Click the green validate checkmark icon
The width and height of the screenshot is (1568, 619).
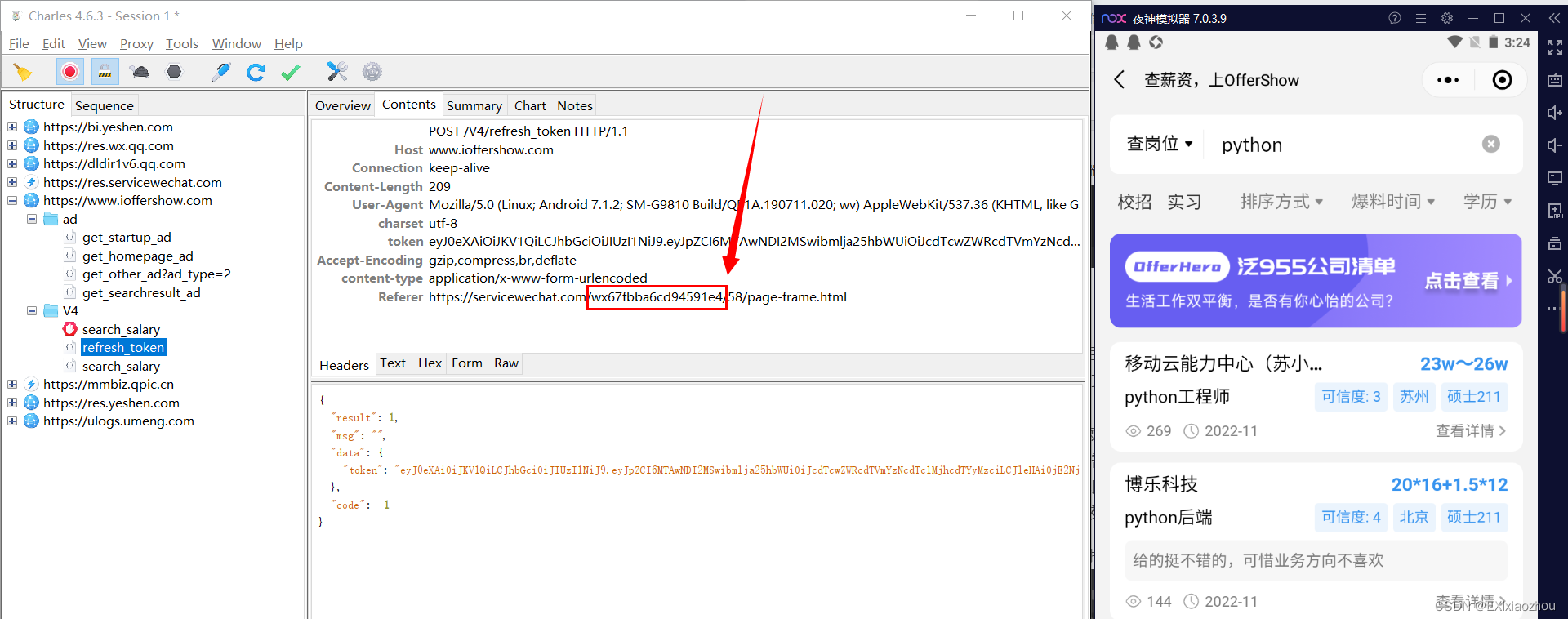(x=291, y=72)
